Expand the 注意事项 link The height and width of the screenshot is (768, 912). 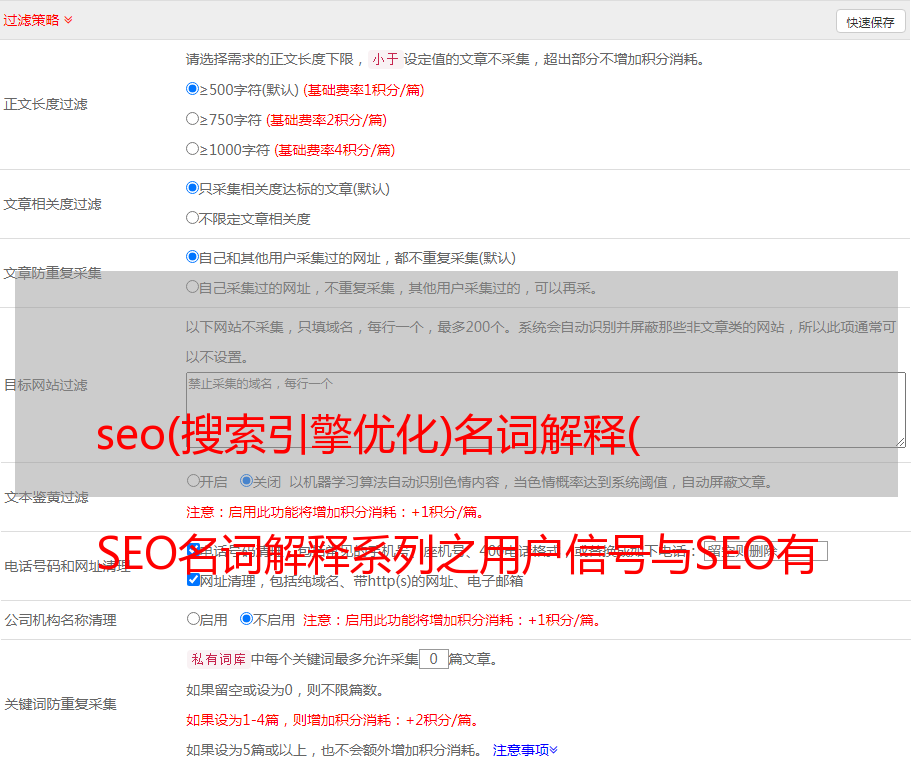(x=525, y=750)
